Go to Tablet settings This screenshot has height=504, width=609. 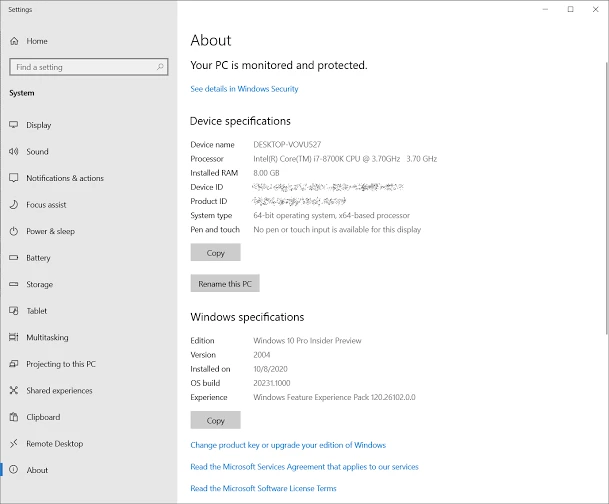89,311
